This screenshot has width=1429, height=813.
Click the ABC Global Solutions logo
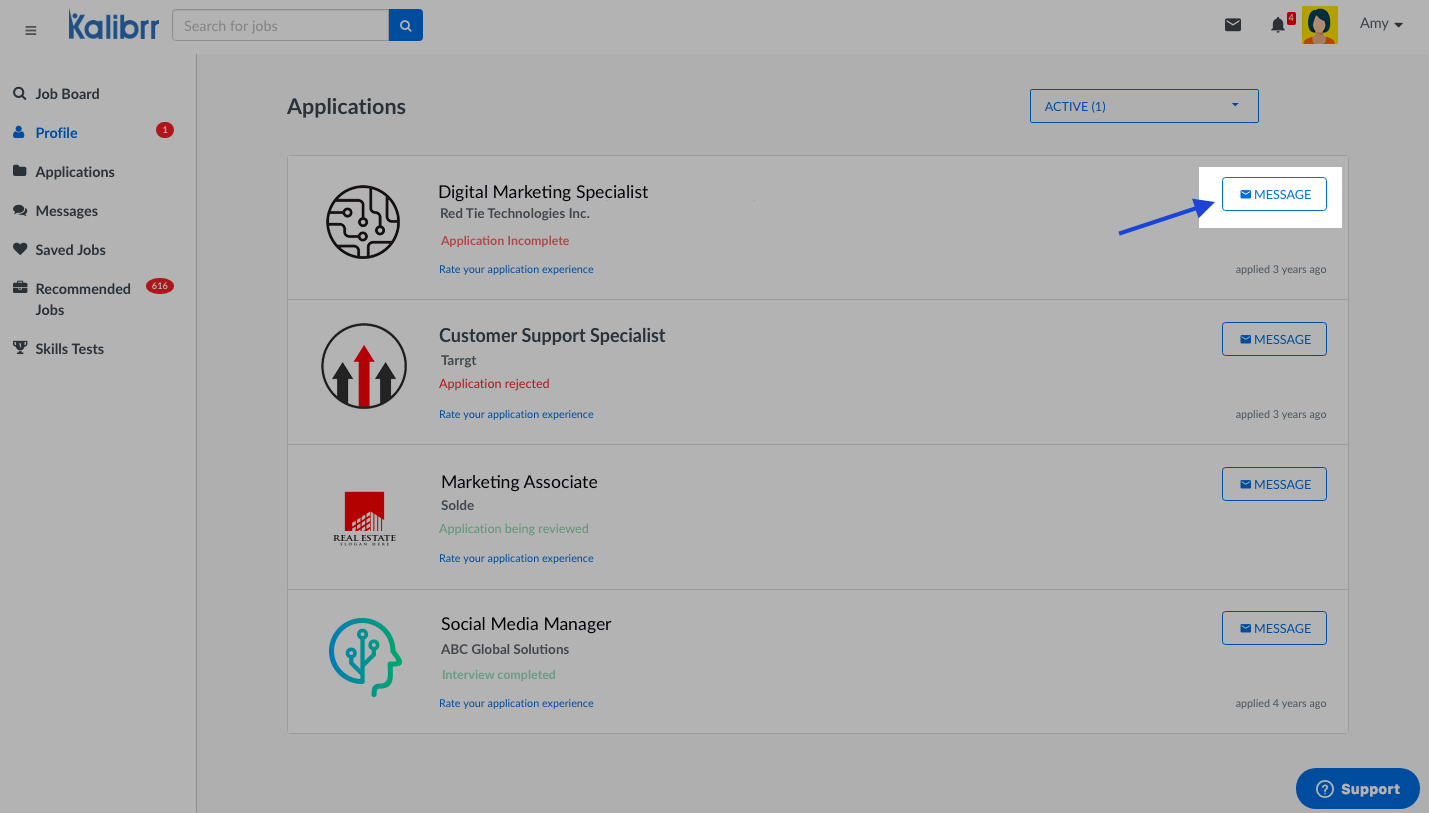pos(365,657)
